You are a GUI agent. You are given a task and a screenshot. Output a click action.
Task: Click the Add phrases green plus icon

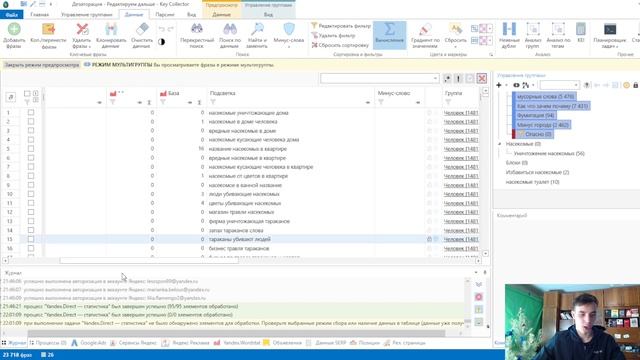14,29
